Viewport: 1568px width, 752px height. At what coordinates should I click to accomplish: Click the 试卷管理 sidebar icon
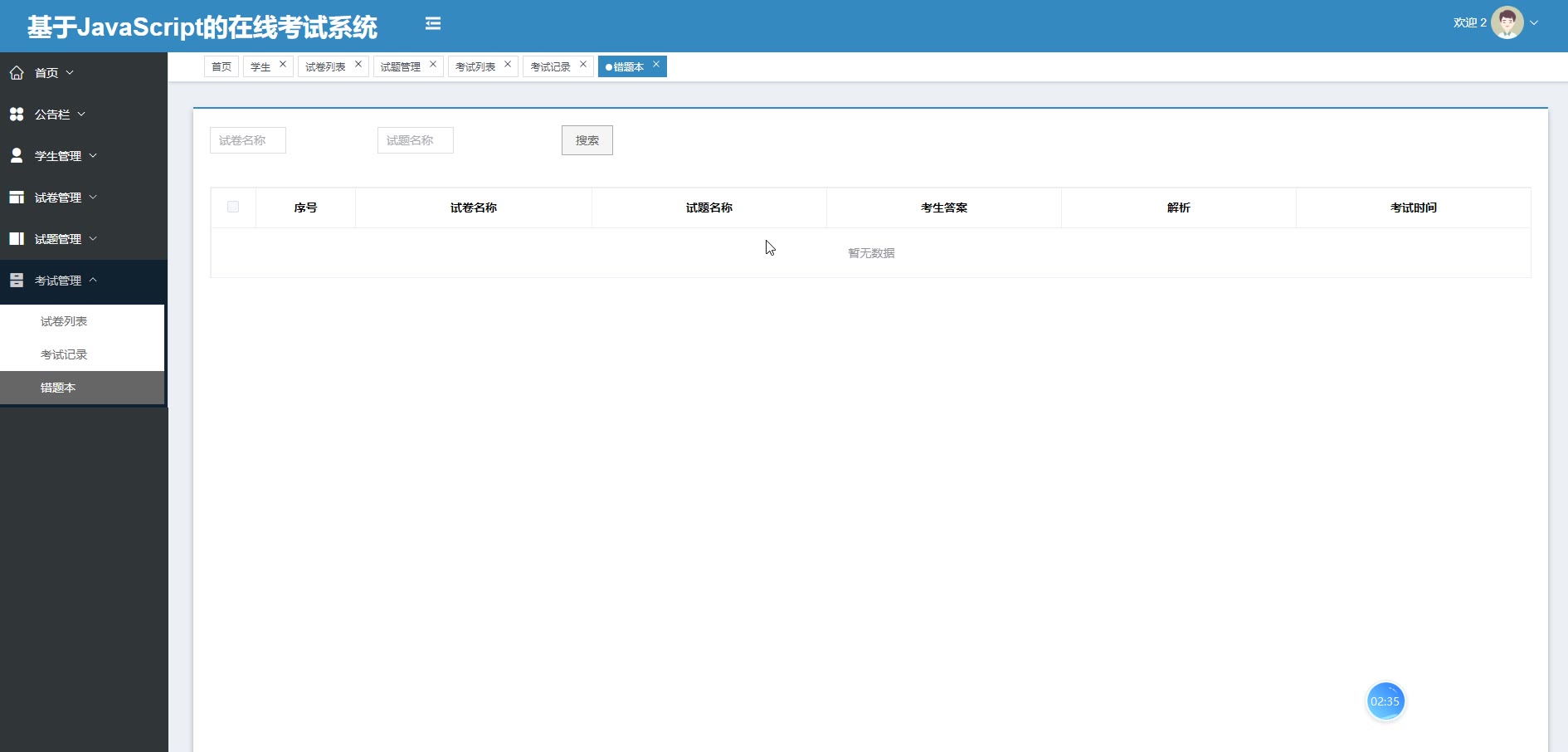[17, 198]
